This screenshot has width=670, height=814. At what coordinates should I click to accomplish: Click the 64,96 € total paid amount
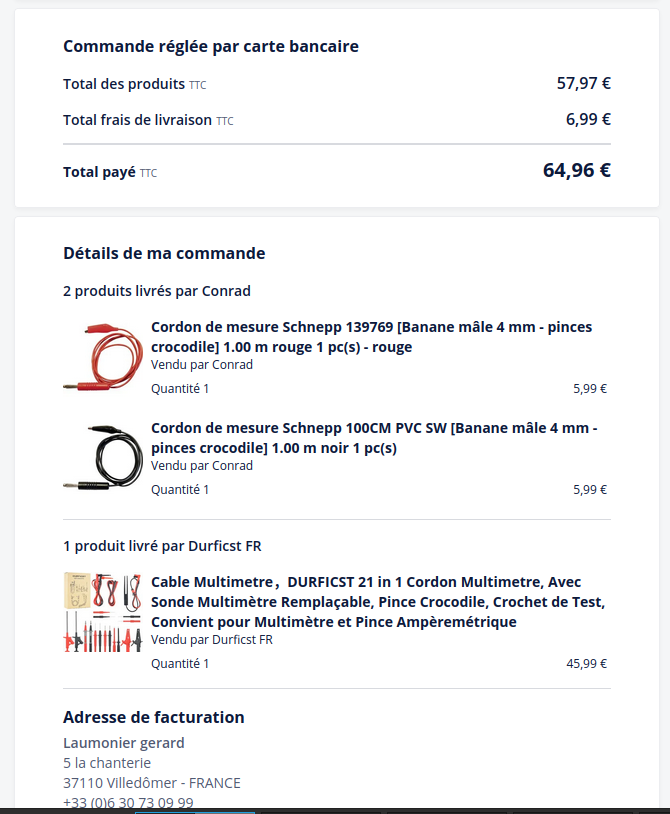576,170
